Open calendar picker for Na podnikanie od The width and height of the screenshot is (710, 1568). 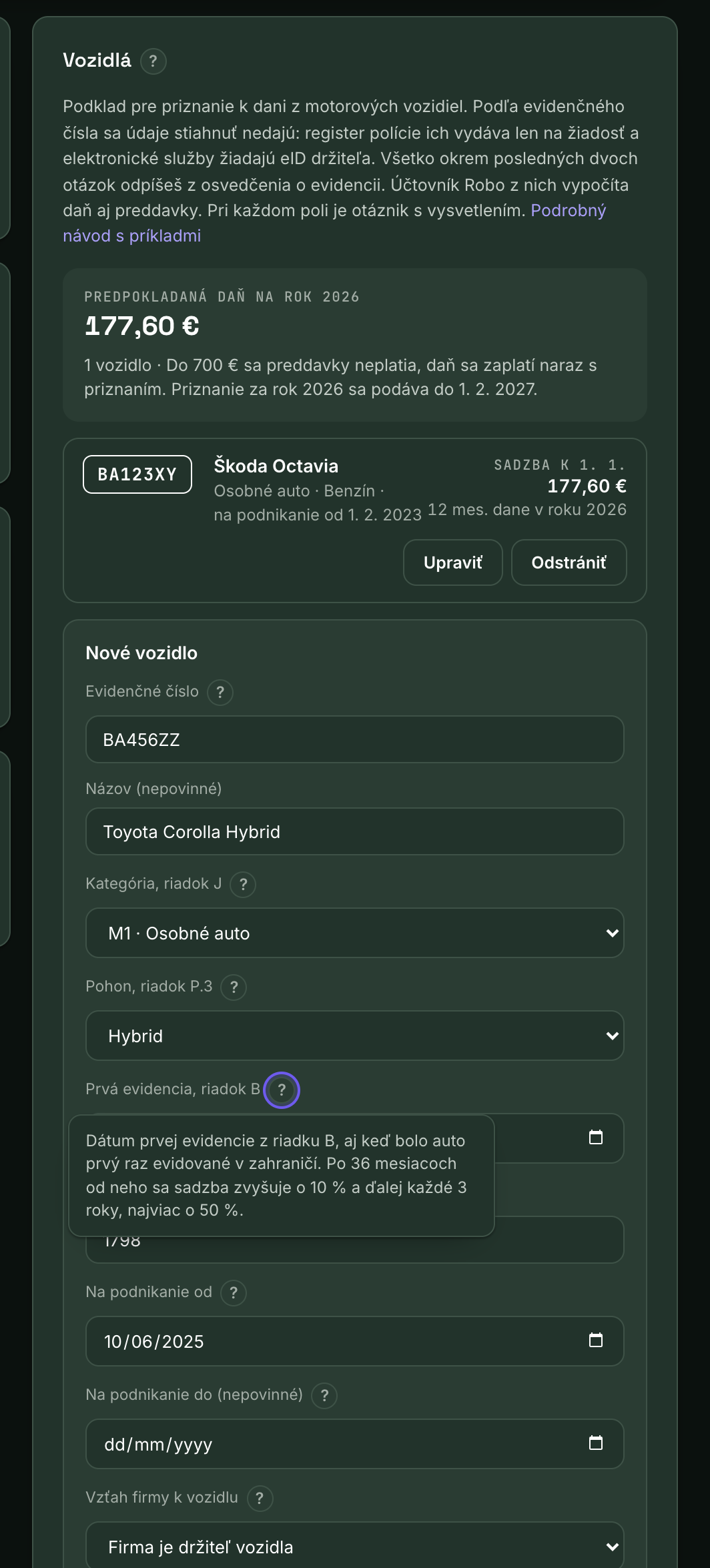pos(596,1340)
